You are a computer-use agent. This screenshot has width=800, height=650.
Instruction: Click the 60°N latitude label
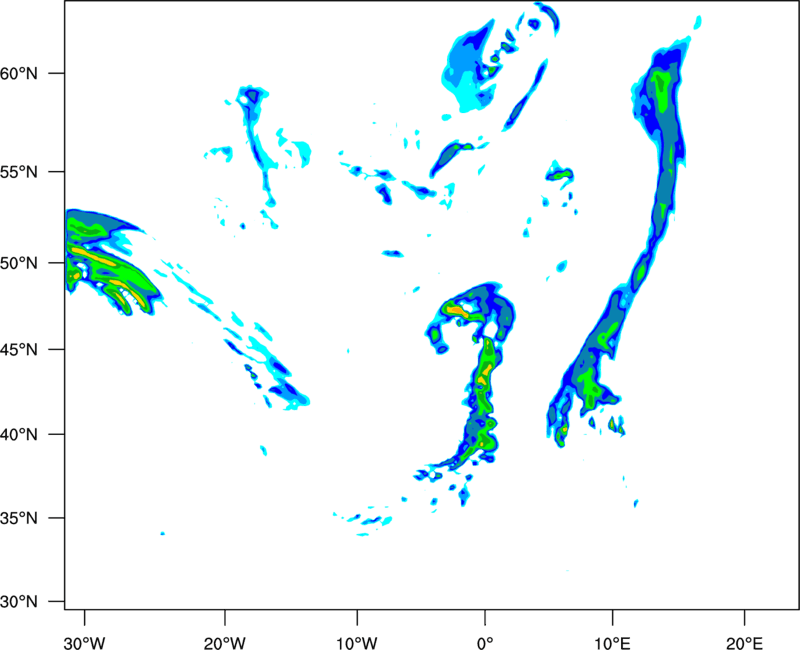[19, 73]
